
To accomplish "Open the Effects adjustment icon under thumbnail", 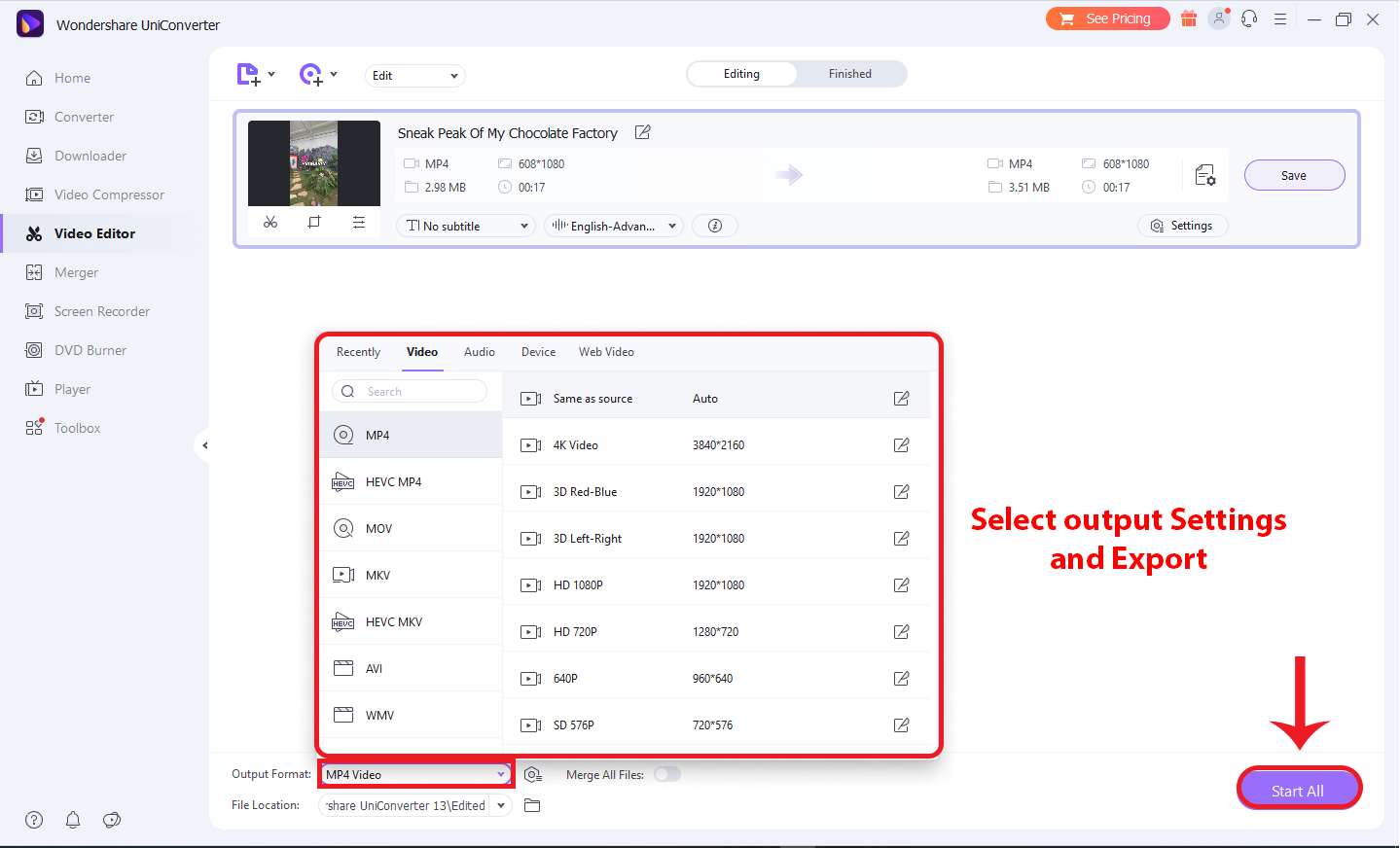I will pyautogui.click(x=359, y=223).
